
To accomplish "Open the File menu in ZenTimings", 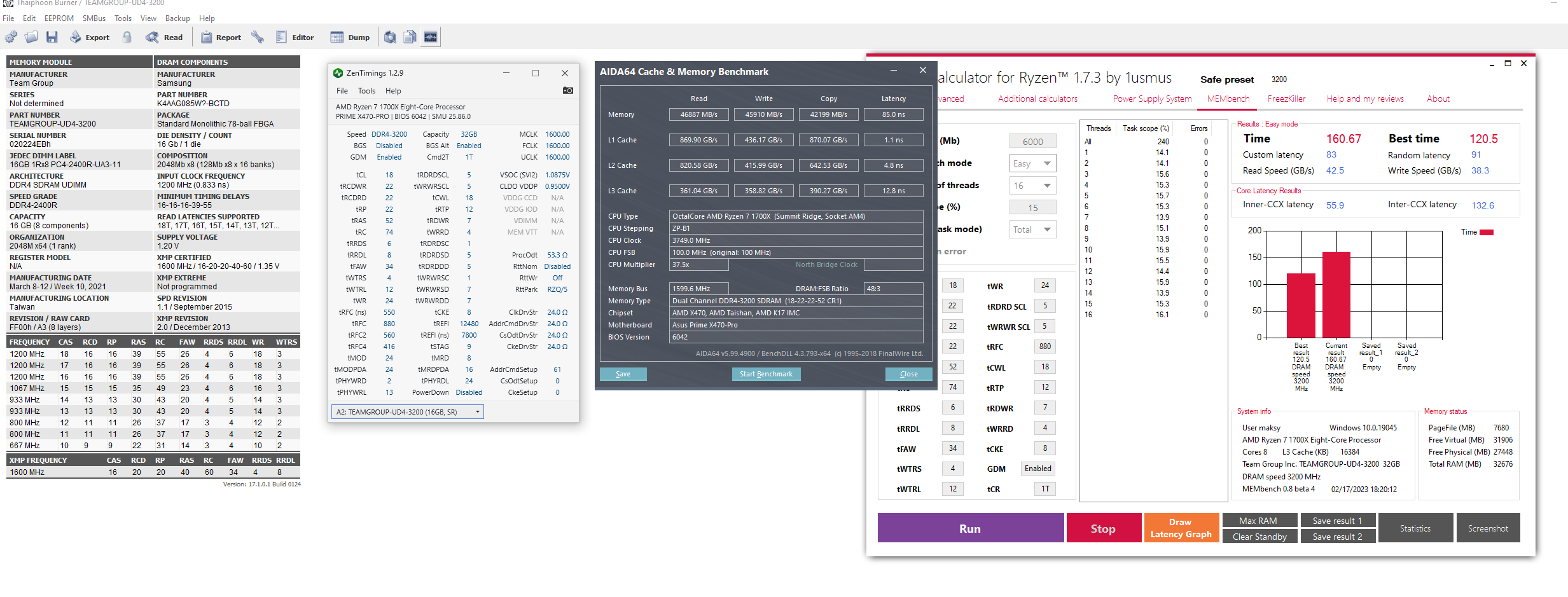I will tap(342, 91).
